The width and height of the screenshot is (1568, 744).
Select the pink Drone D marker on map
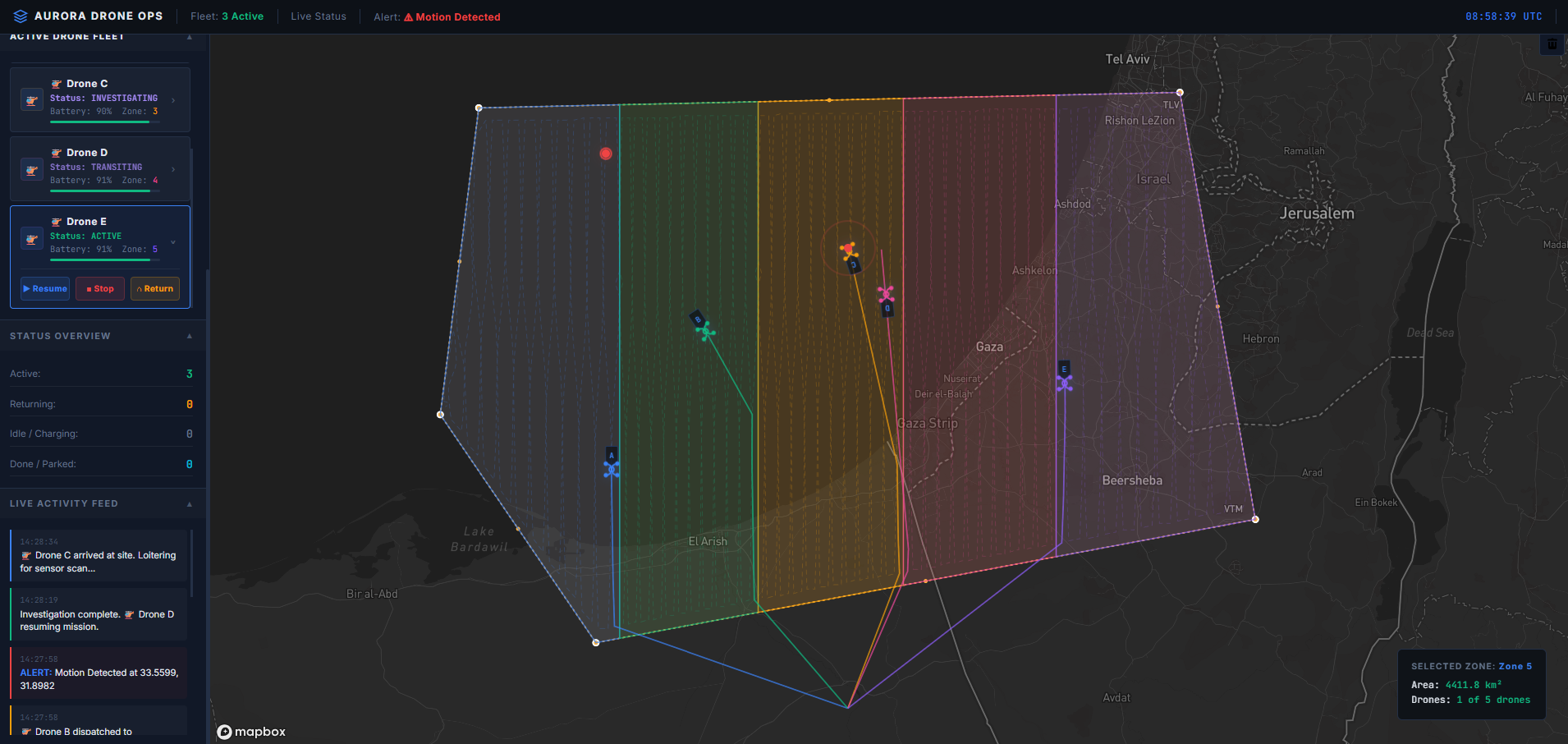pos(885,293)
